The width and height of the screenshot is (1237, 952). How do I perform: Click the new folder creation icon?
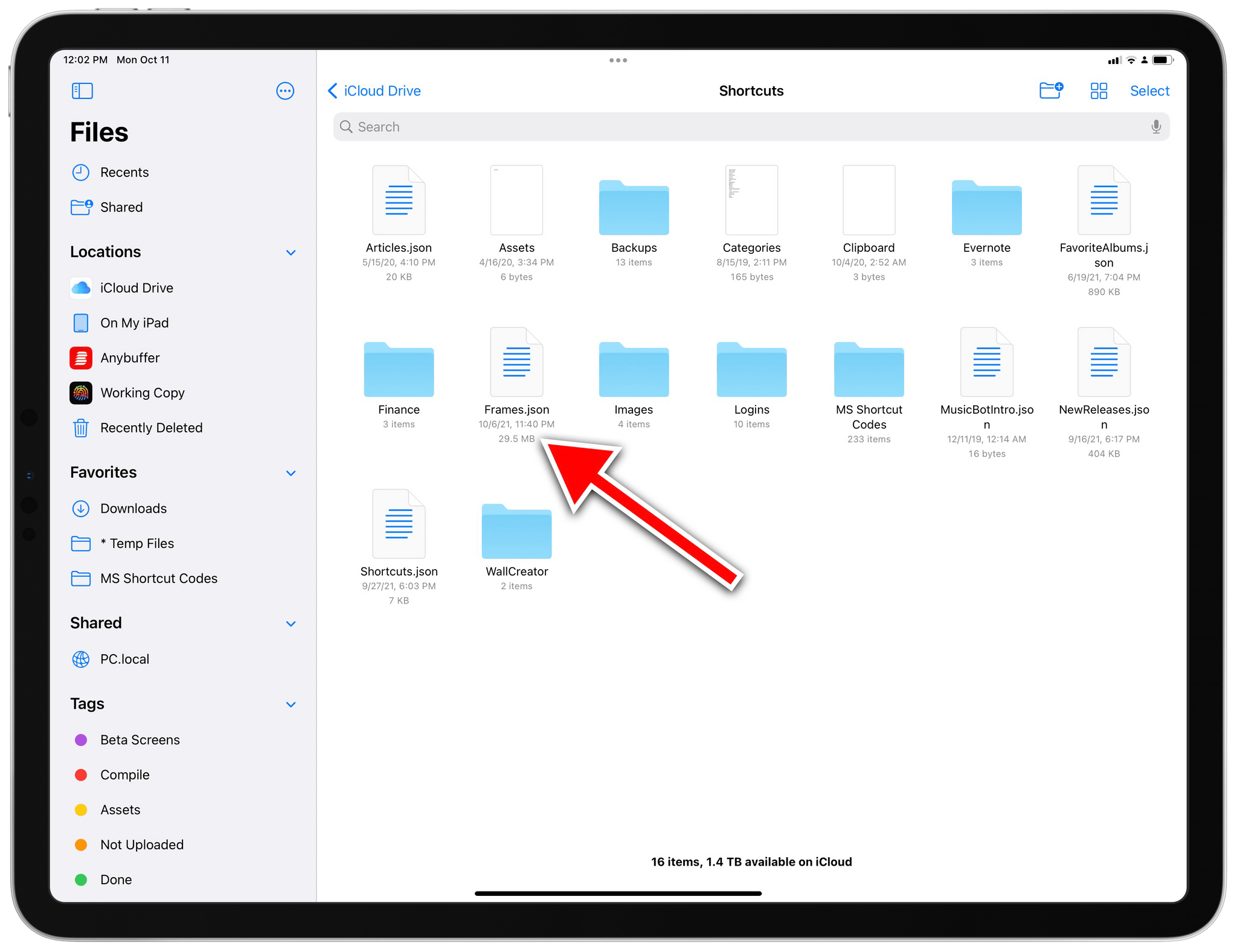[x=1052, y=90]
